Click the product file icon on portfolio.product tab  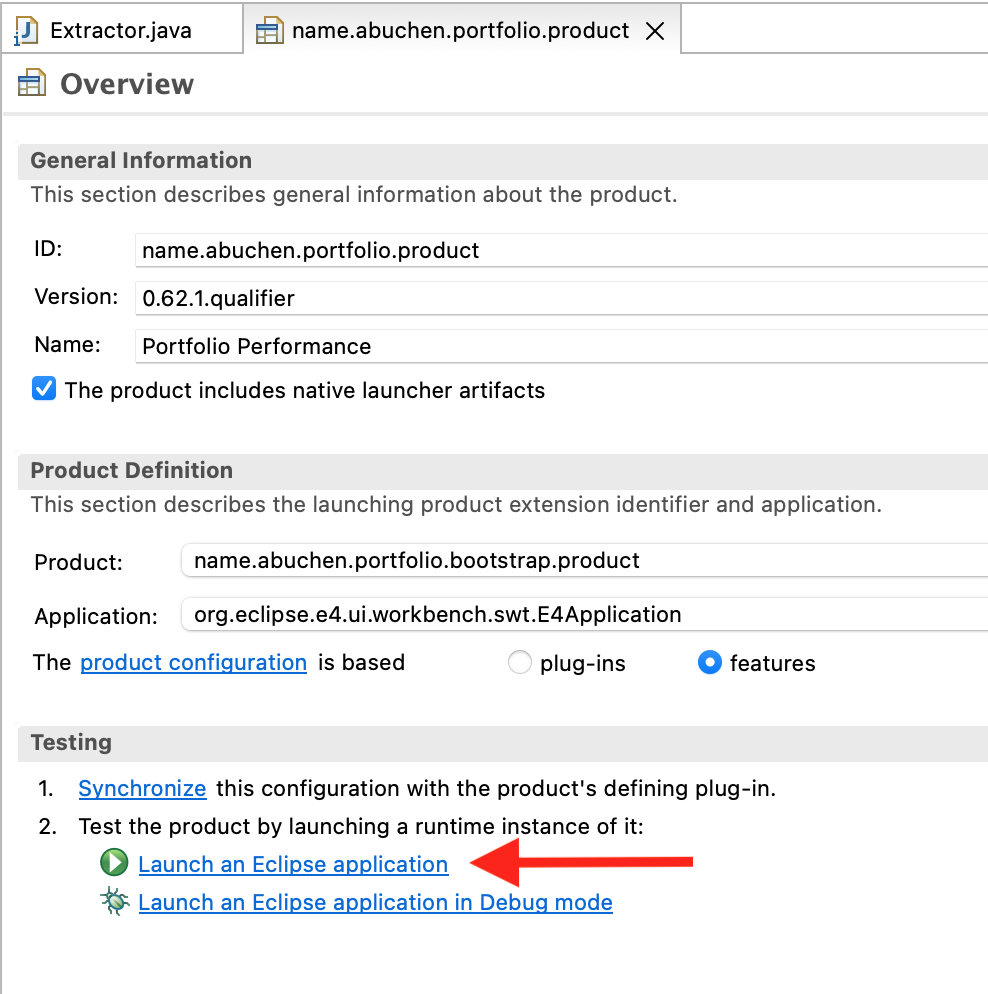269,31
